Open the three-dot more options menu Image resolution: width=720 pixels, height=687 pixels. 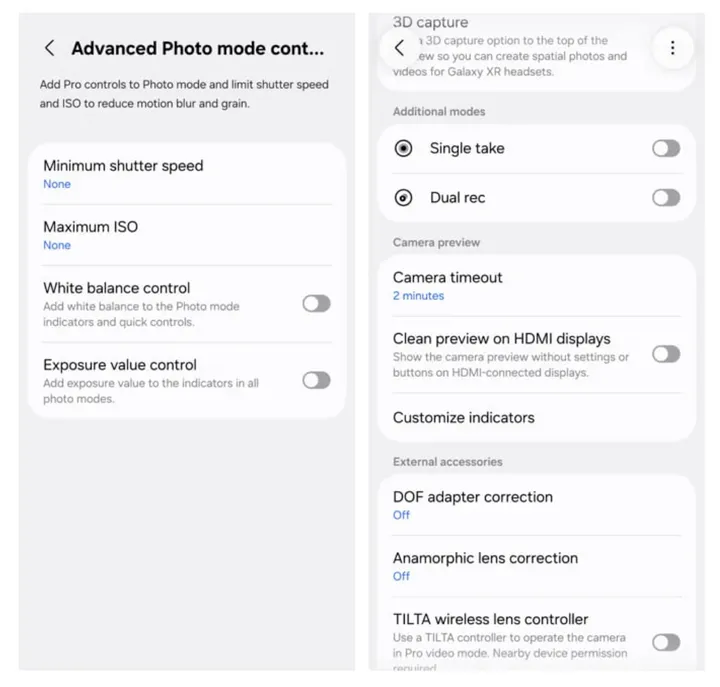(x=672, y=47)
